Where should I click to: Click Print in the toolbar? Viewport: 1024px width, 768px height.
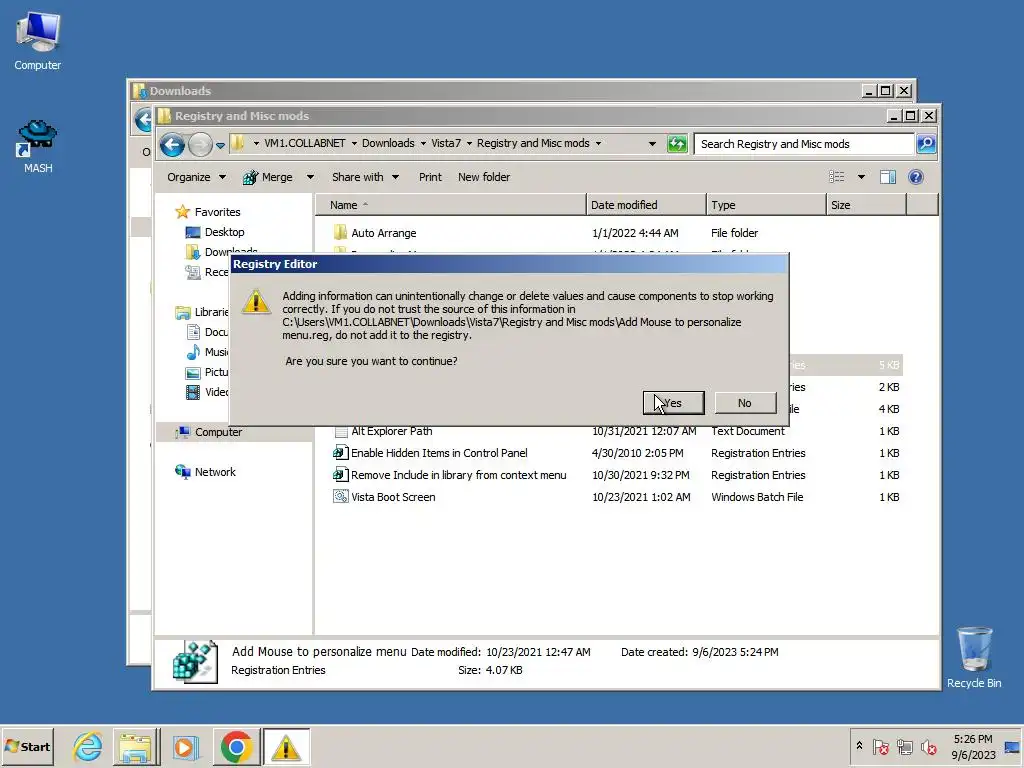(430, 177)
